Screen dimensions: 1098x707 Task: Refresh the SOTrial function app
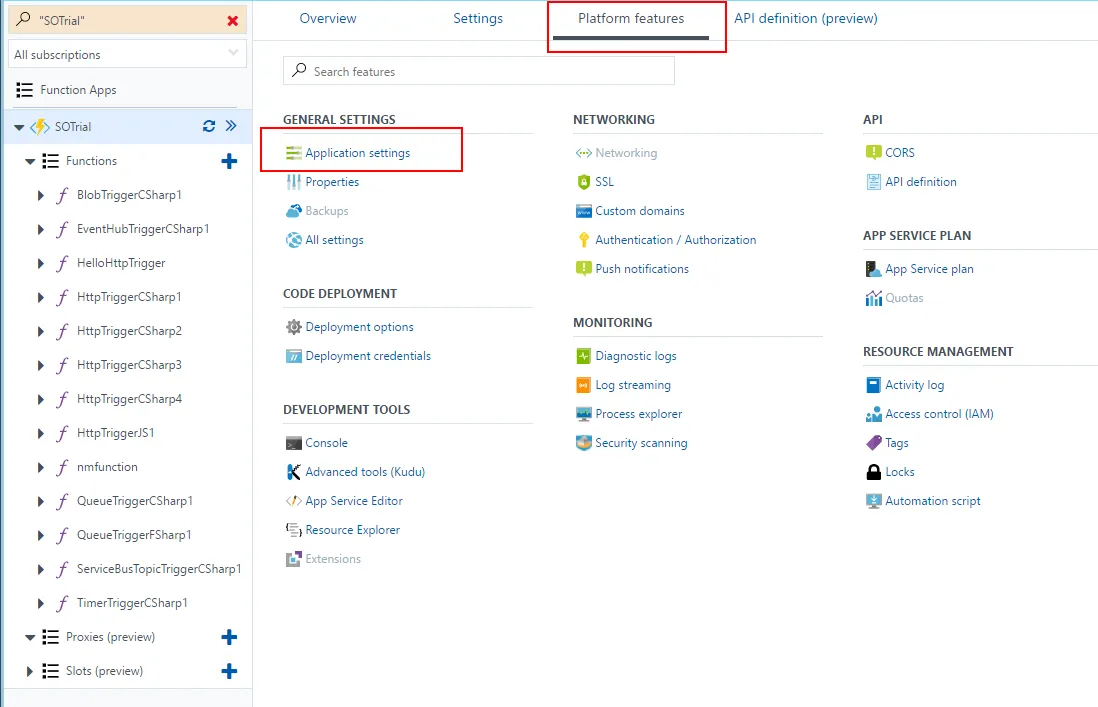pos(209,127)
